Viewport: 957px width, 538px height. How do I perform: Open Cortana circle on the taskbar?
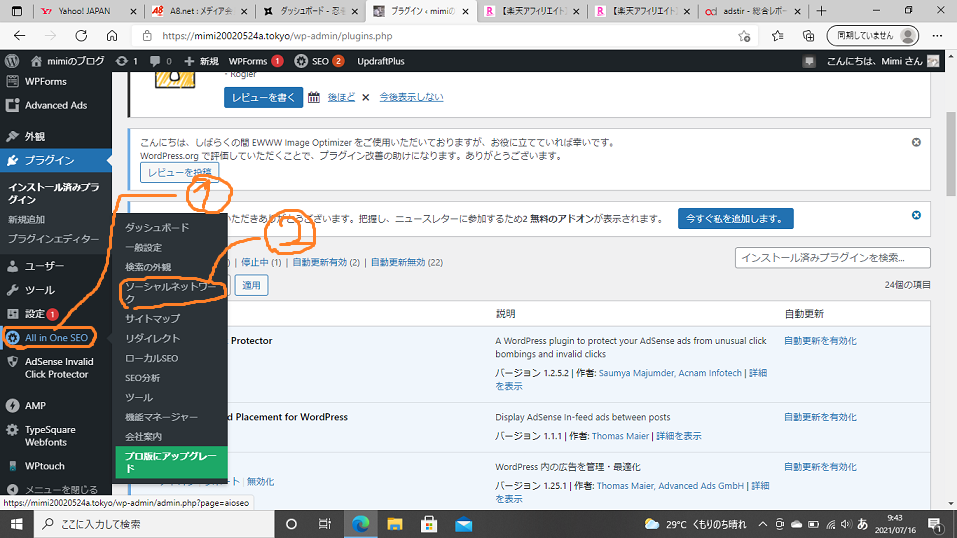tap(291, 524)
